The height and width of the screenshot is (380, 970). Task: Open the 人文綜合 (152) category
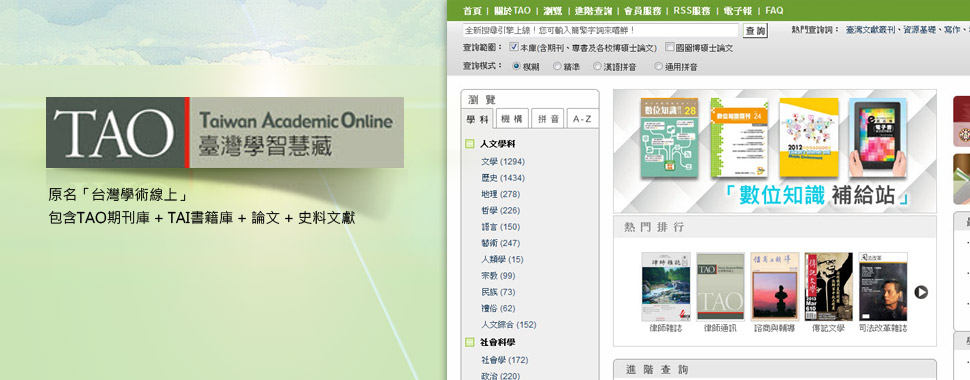tap(509, 324)
